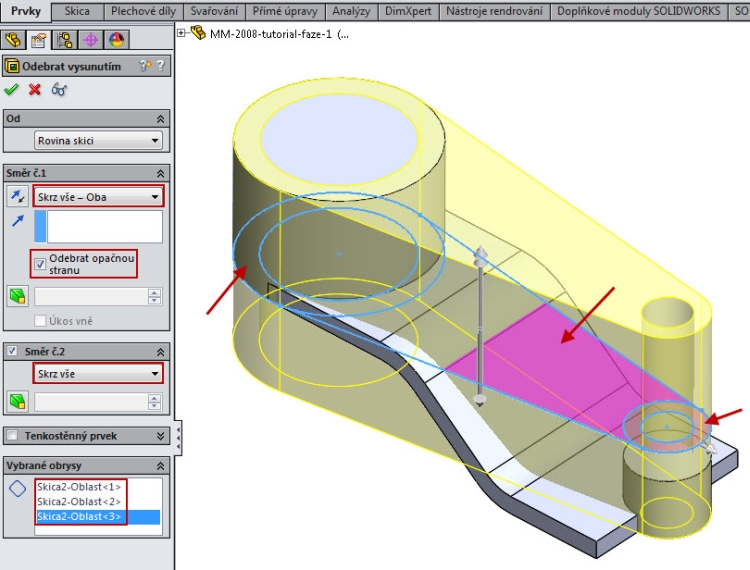Open the FeatureManager design tree tab
This screenshot has width=750, height=570.
click(x=13, y=40)
